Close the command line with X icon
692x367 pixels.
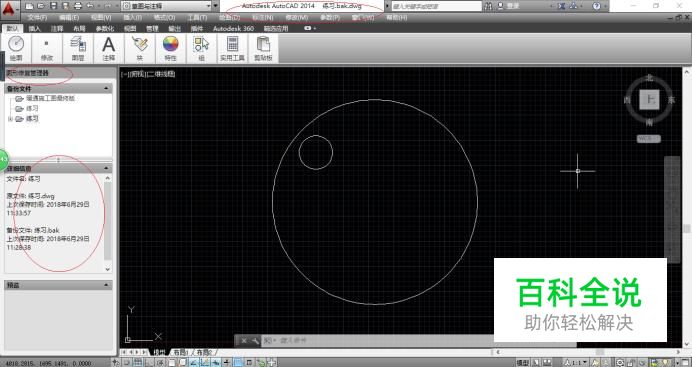244,341
